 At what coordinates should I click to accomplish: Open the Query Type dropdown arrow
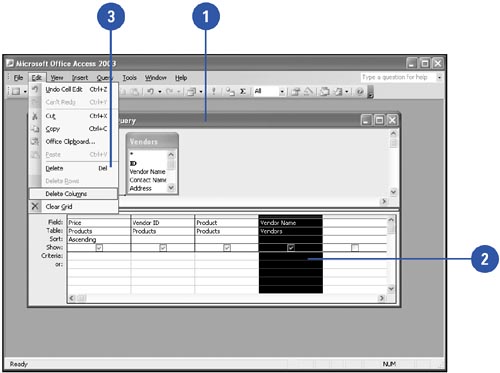click(201, 91)
